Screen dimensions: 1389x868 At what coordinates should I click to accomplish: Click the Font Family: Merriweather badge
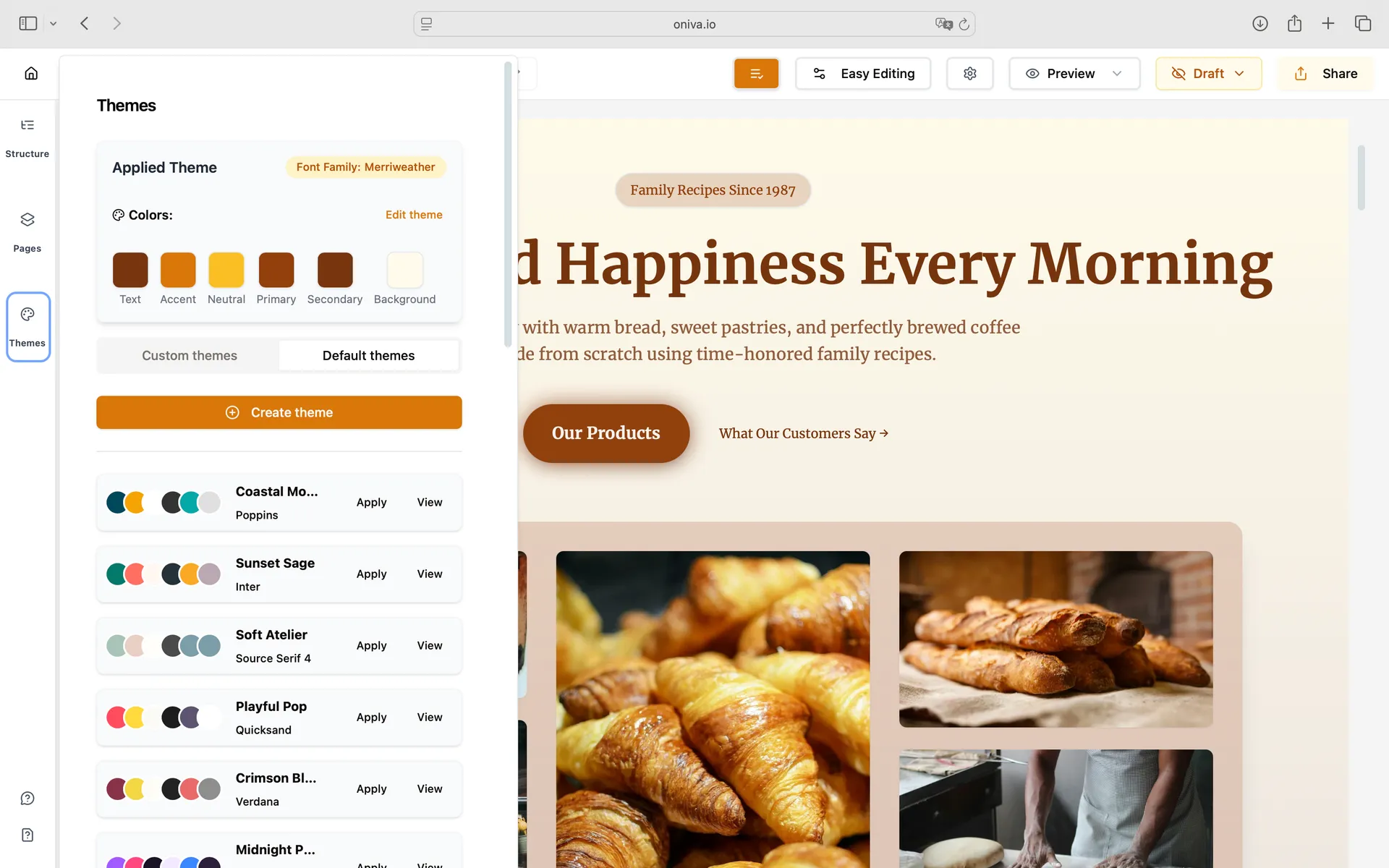point(365,167)
